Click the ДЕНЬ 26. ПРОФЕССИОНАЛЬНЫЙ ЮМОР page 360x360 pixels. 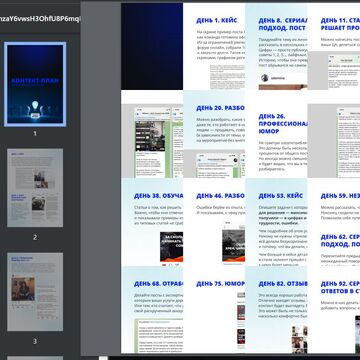(x=276, y=134)
